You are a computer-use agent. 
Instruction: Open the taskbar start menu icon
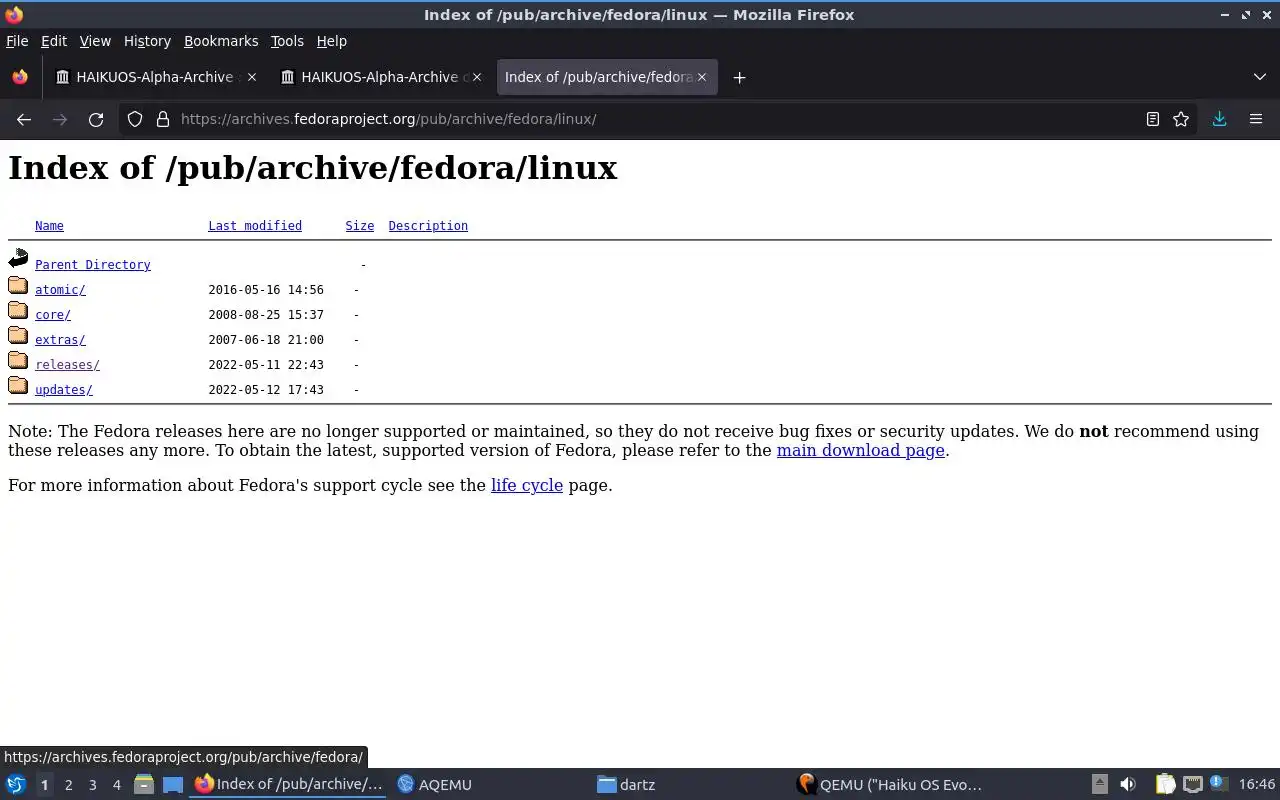16,785
